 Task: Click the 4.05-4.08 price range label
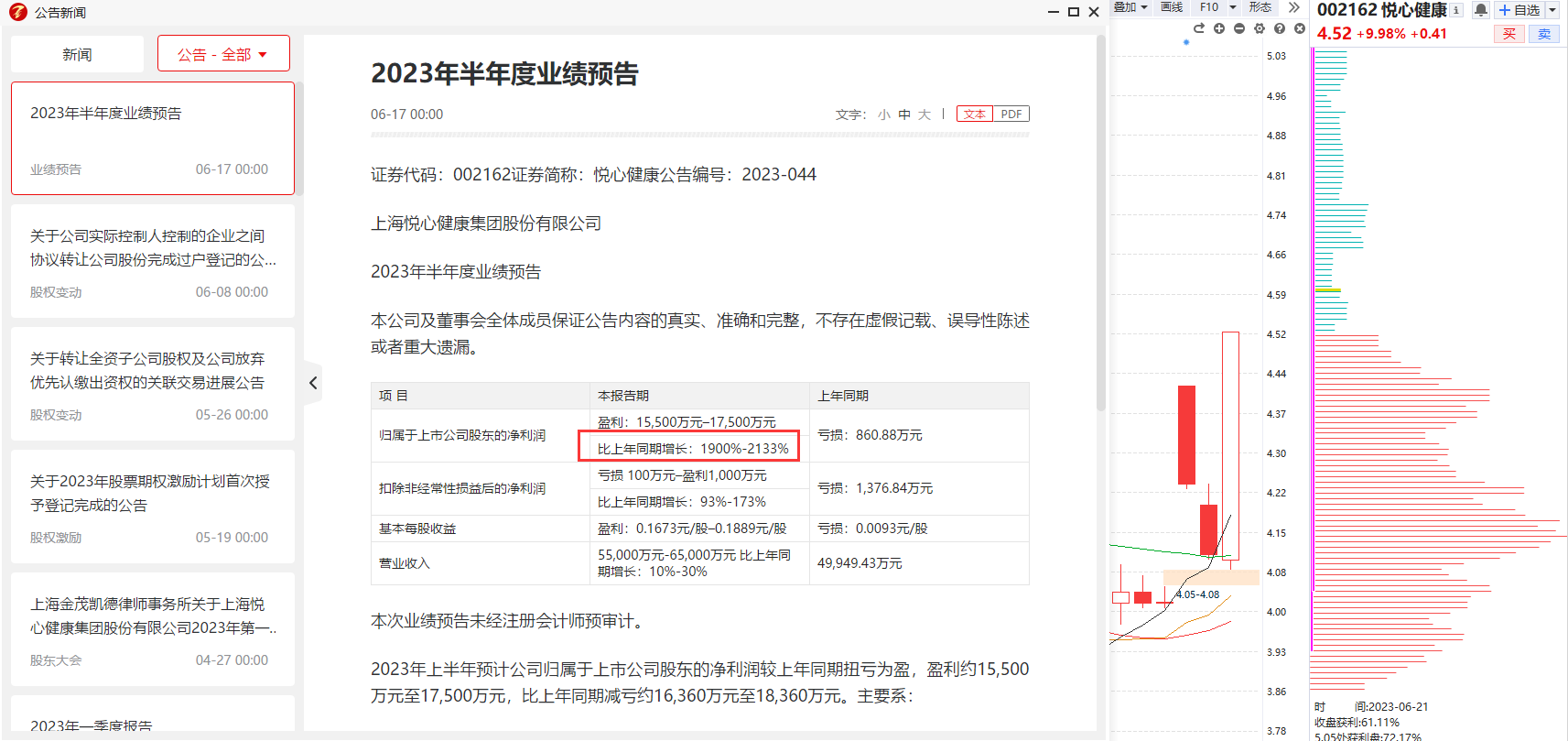point(1197,594)
